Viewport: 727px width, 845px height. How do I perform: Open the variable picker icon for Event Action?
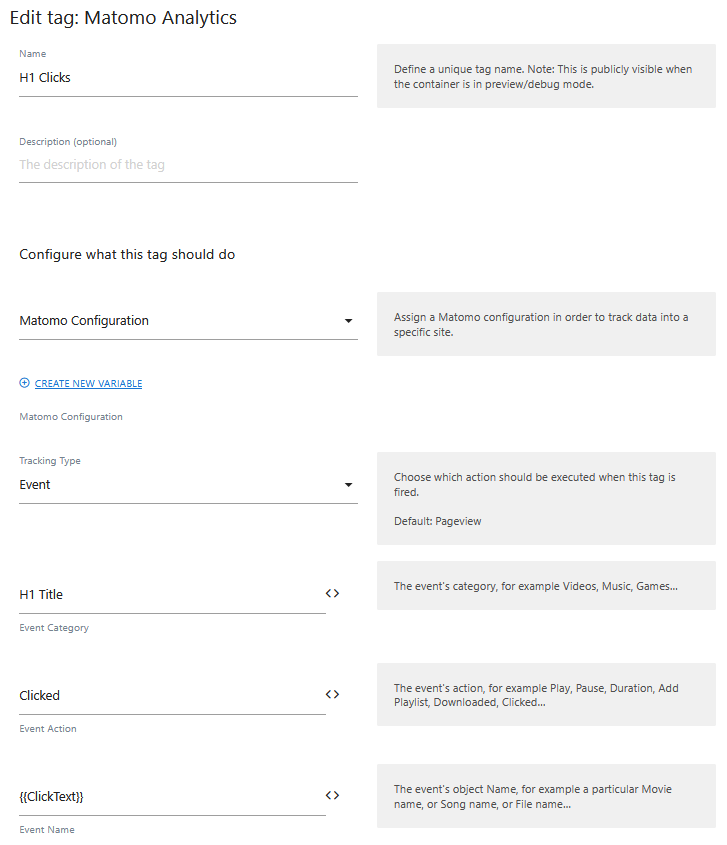332,694
